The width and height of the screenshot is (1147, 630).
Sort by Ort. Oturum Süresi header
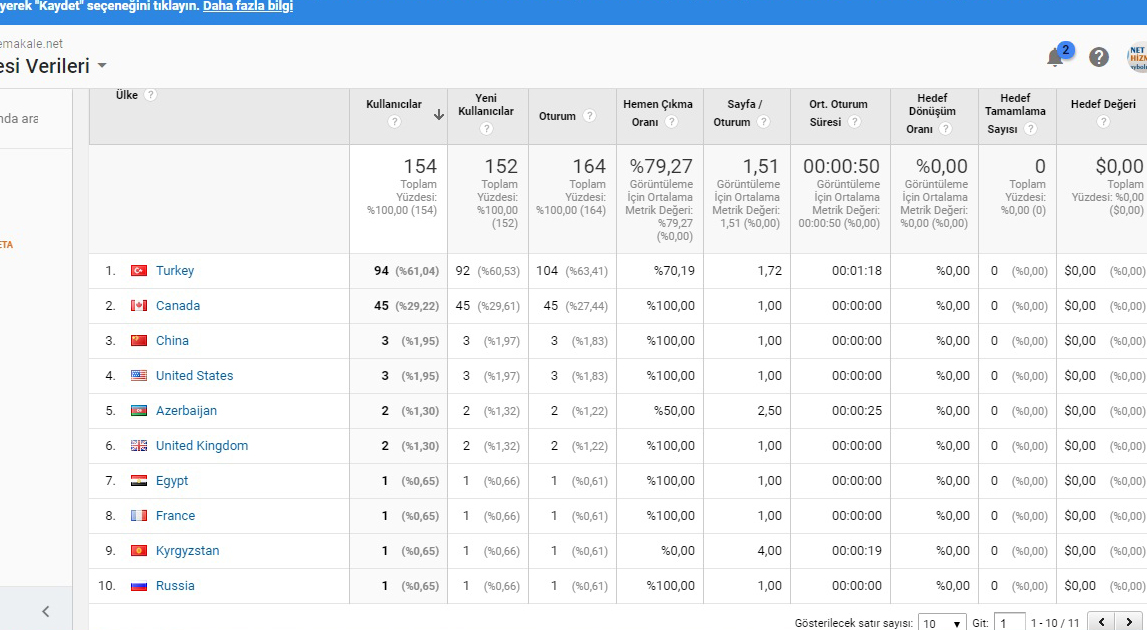pyautogui.click(x=838, y=113)
